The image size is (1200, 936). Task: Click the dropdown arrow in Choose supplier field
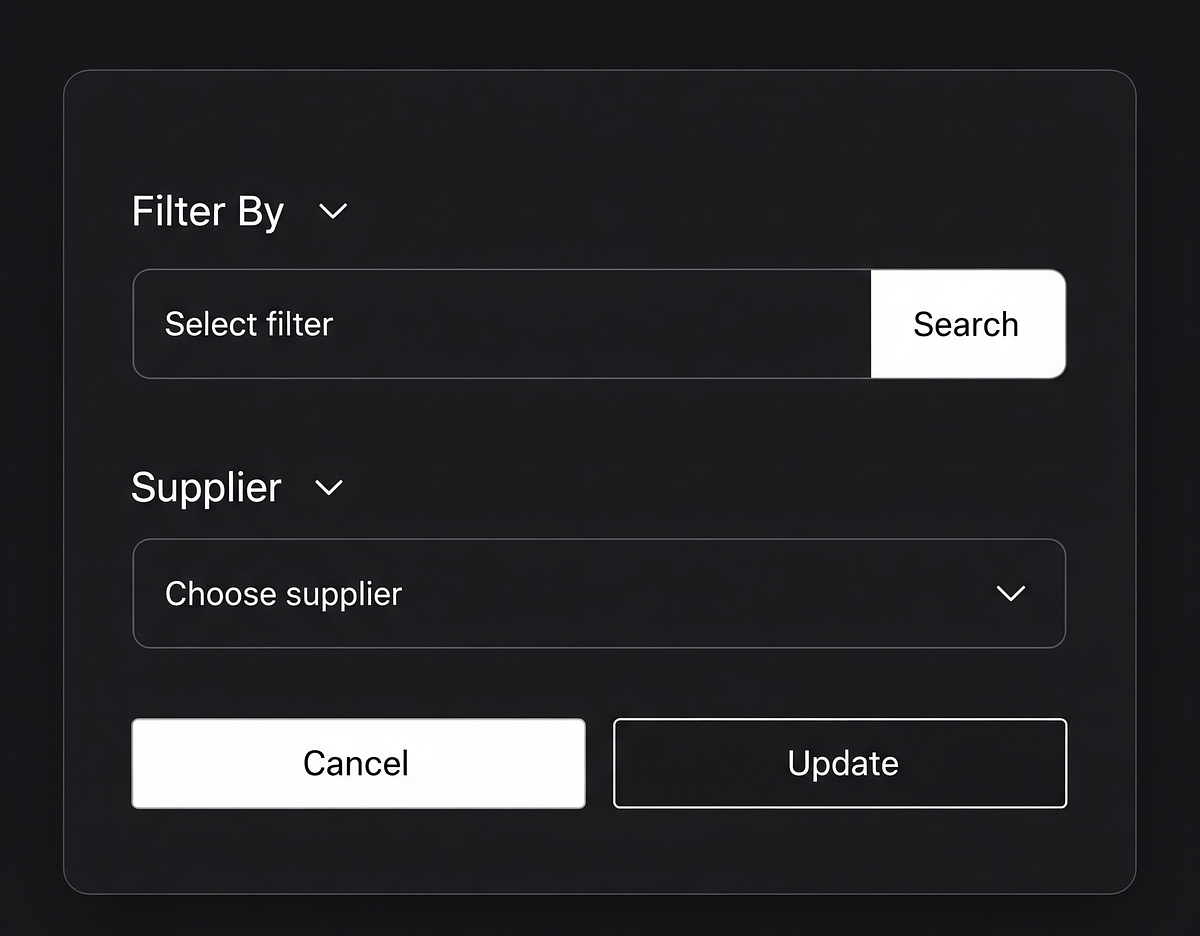[x=1009, y=593]
